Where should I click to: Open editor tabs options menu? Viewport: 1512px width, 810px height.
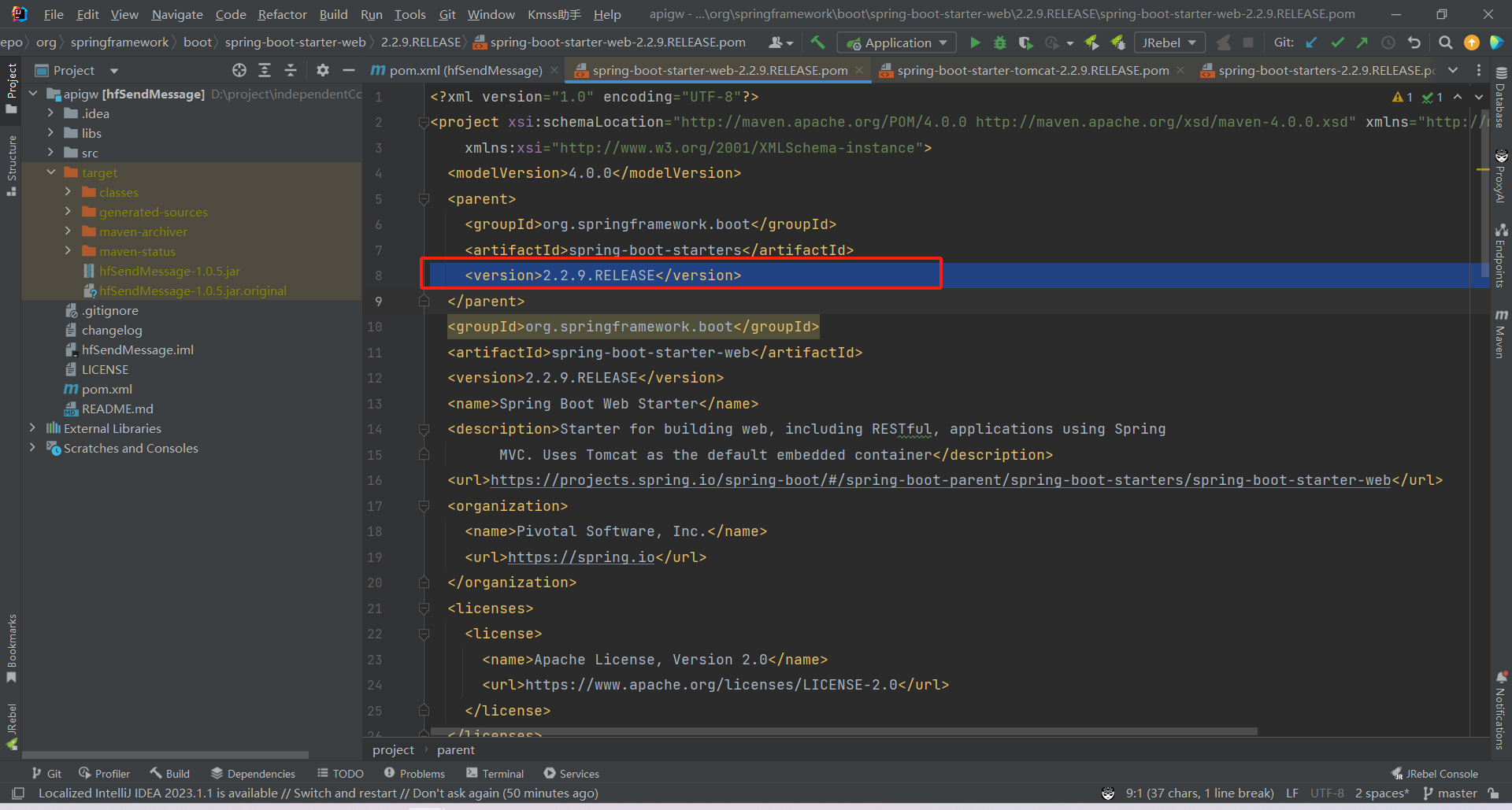(1478, 70)
